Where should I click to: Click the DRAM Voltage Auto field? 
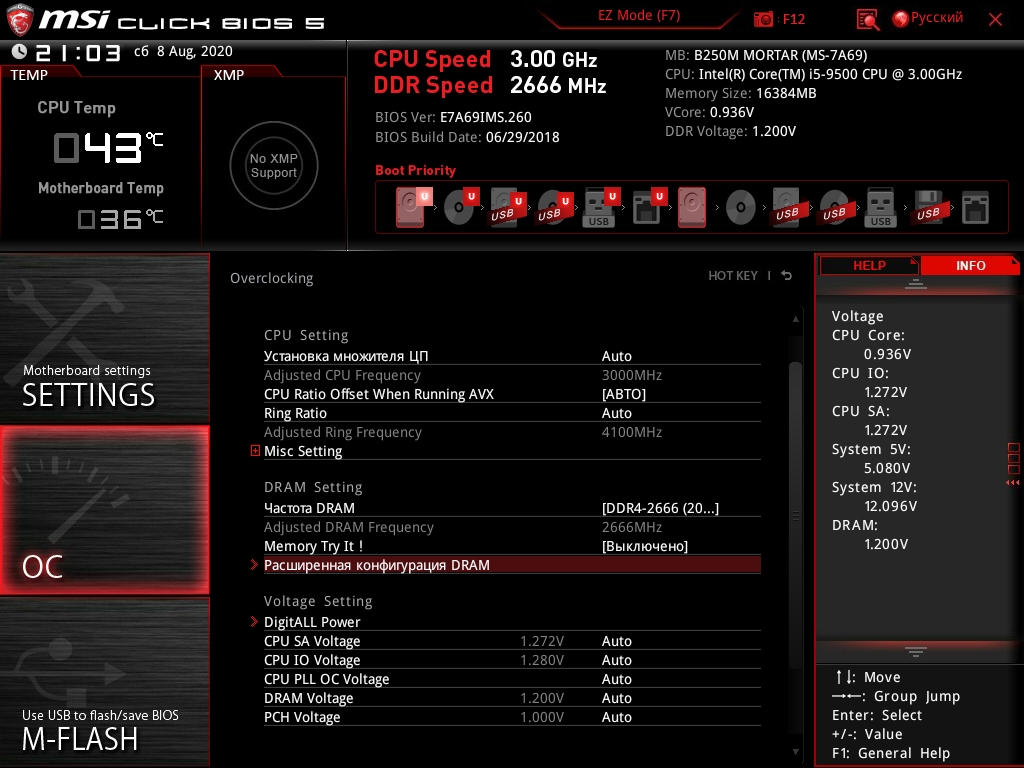click(x=616, y=697)
